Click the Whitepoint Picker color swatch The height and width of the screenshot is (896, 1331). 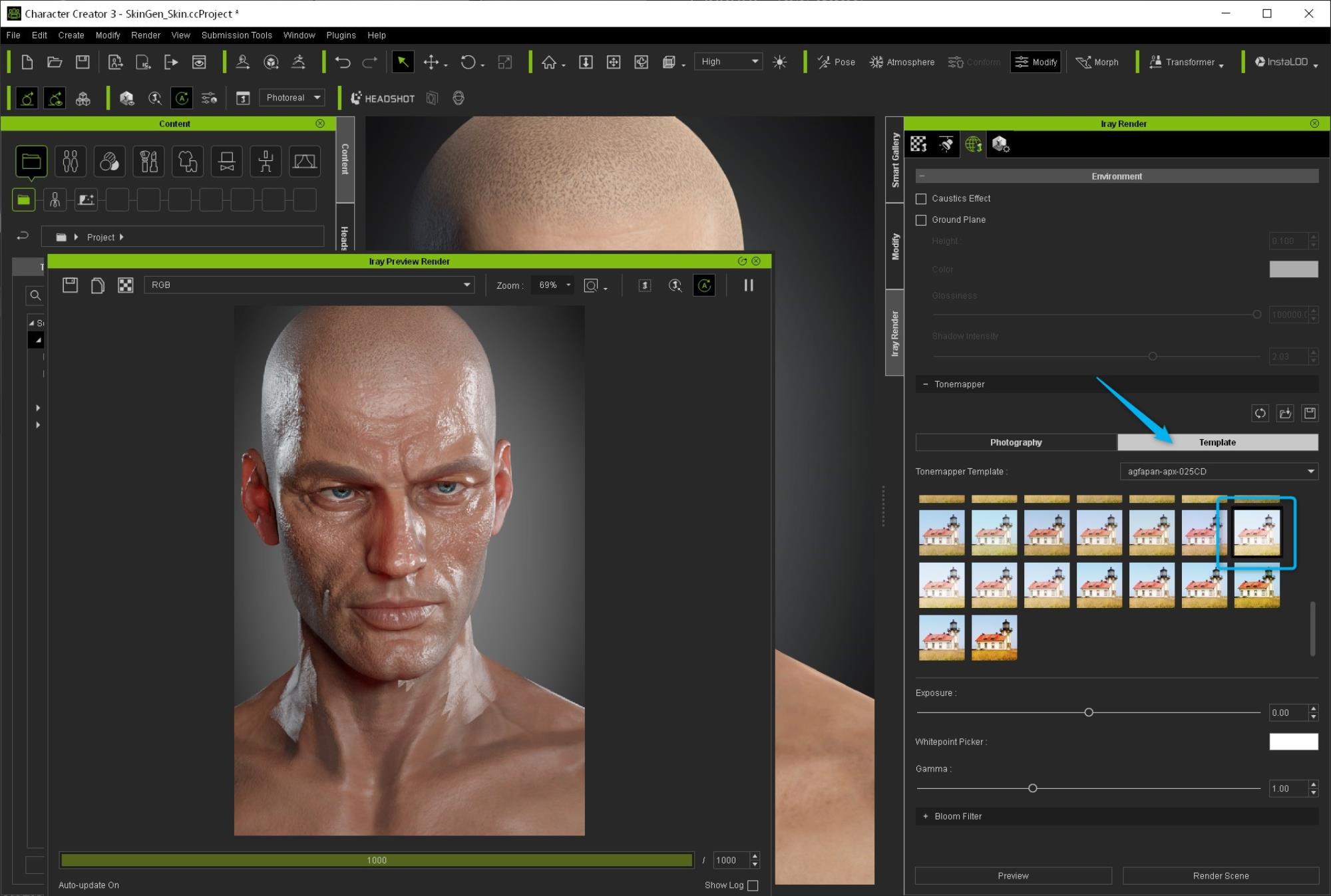click(1294, 742)
